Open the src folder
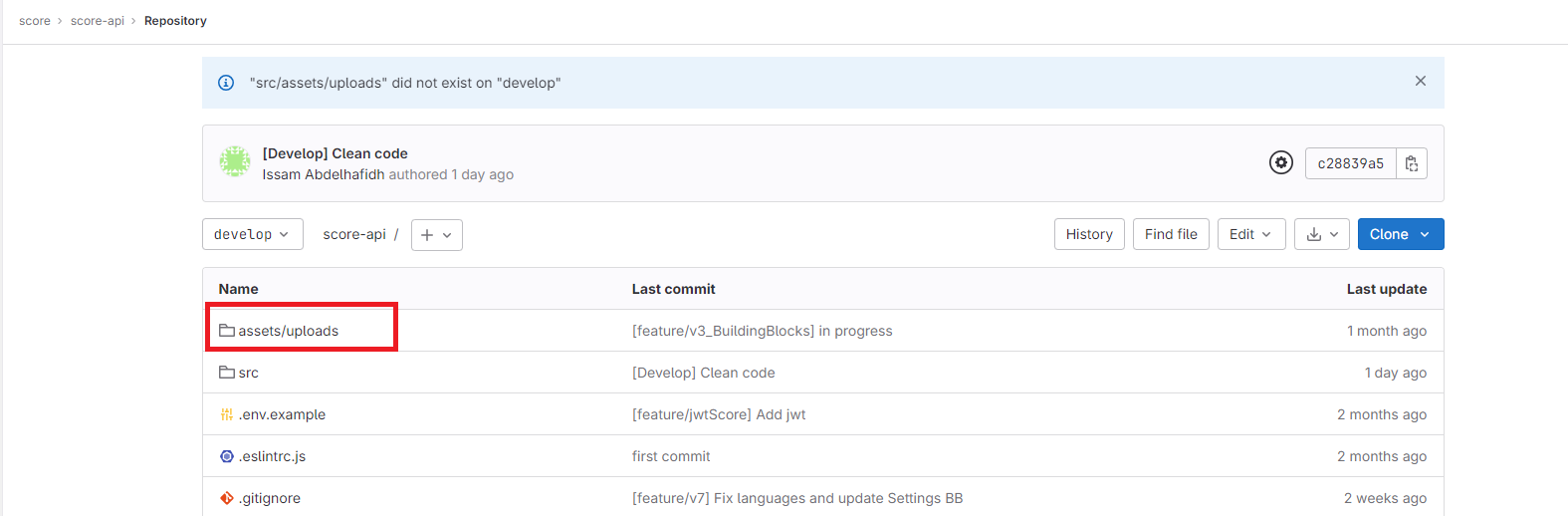The width and height of the screenshot is (1568, 516). pos(248,373)
